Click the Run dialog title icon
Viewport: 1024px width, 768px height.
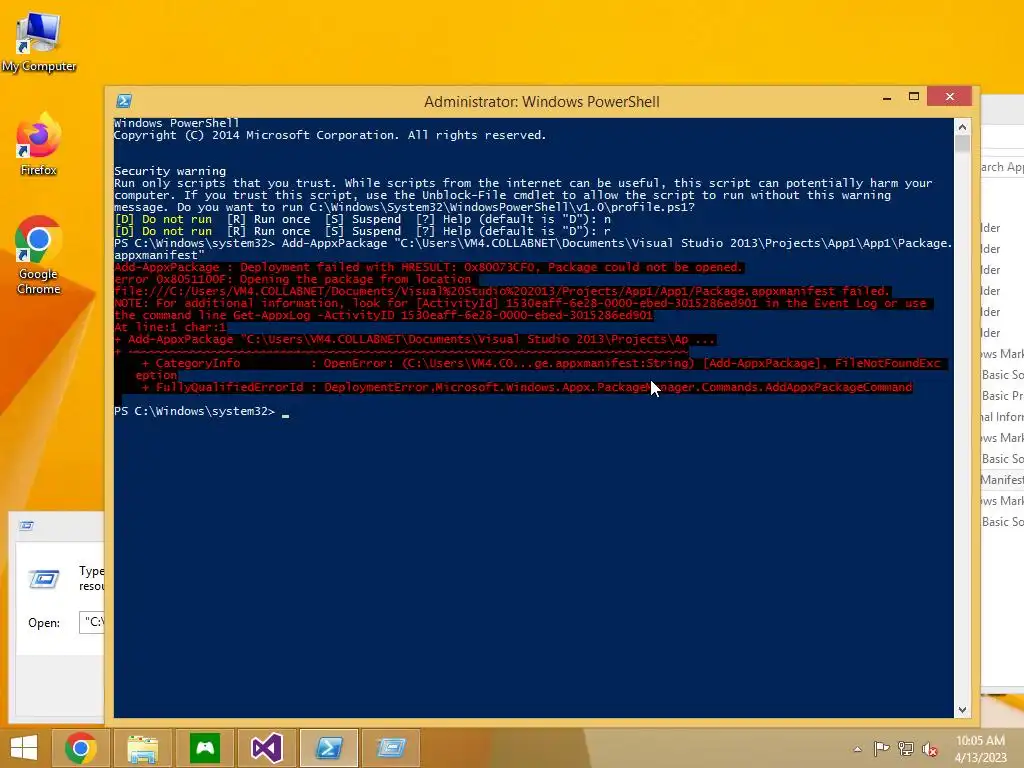point(26,526)
